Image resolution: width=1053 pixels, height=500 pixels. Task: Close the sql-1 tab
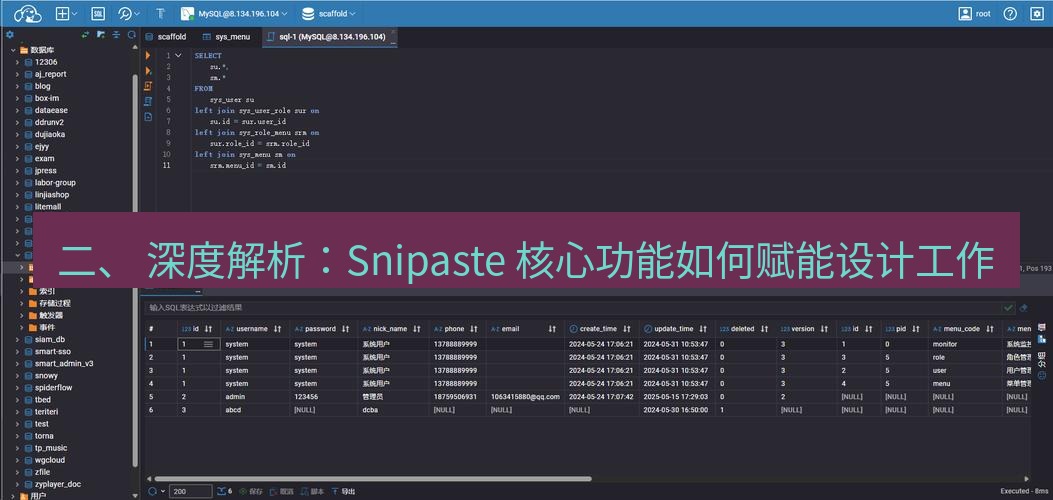pos(394,32)
